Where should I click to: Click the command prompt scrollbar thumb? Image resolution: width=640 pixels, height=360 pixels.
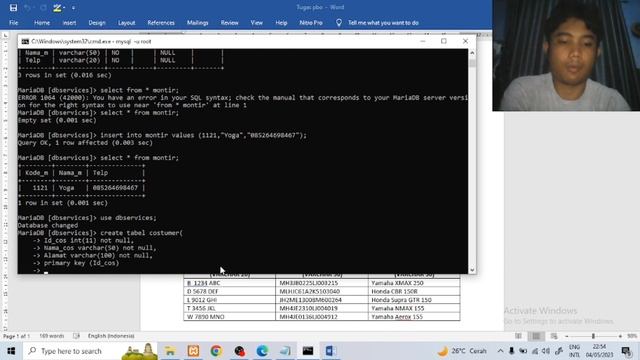tap(472, 63)
